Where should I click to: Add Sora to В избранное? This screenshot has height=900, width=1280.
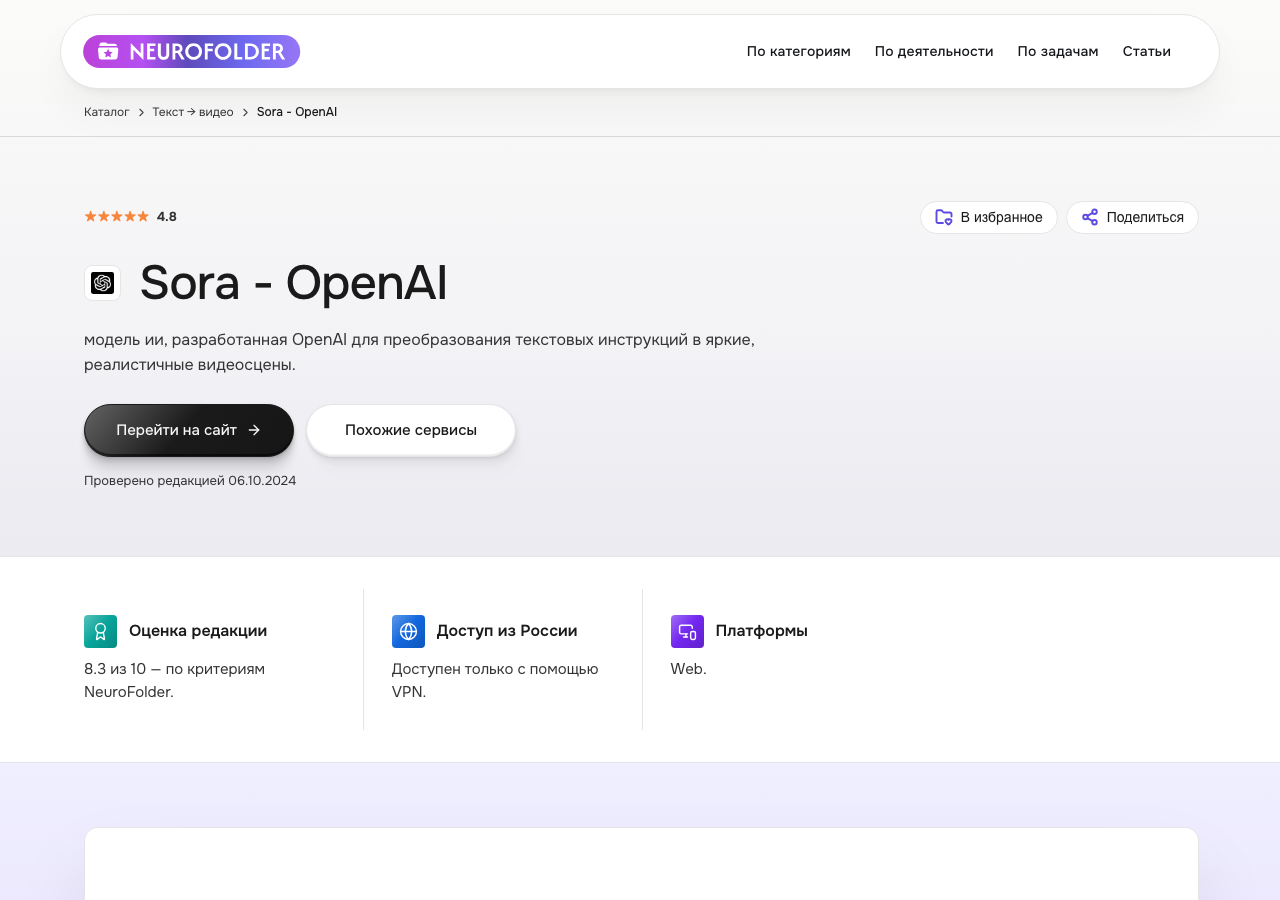[x=988, y=217]
